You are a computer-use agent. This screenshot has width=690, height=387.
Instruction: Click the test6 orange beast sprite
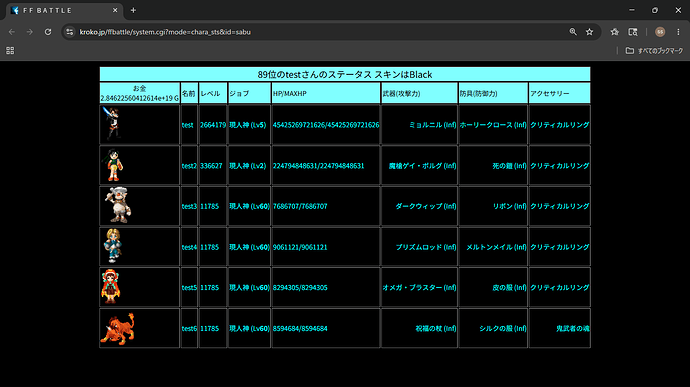[x=117, y=328]
